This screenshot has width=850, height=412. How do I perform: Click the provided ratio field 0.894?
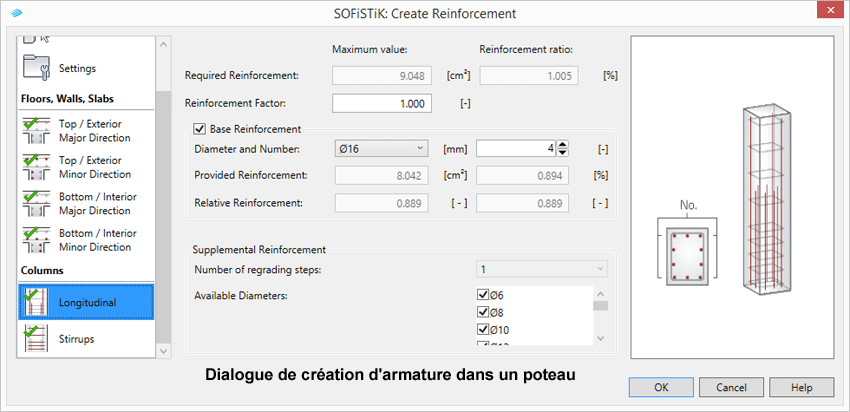[523, 176]
